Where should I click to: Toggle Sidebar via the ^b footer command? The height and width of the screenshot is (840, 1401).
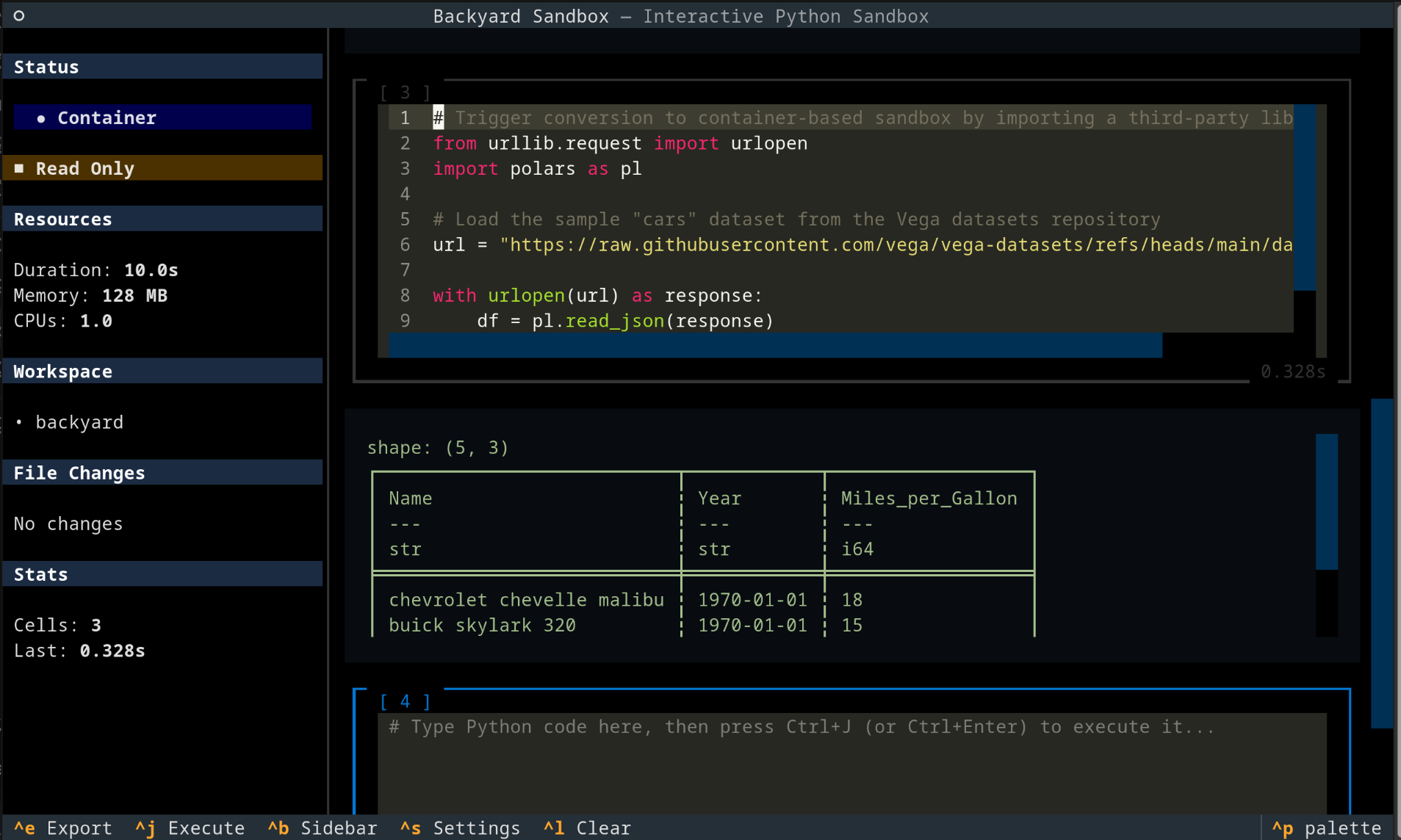[322, 828]
